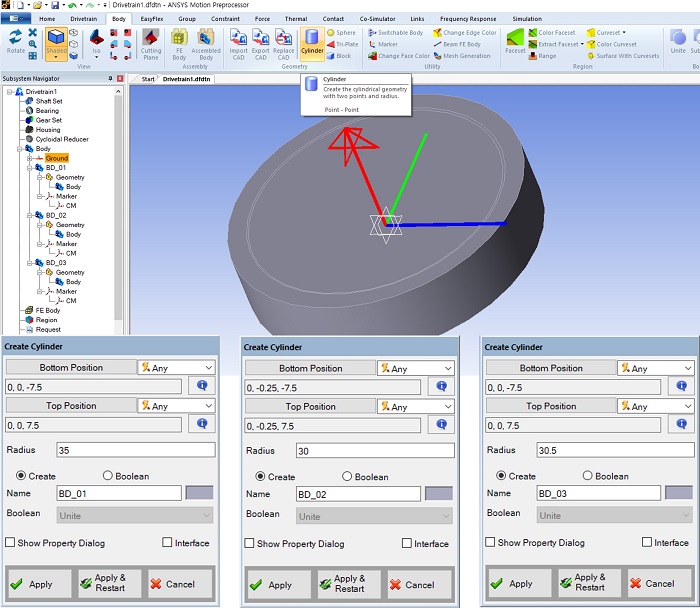Open color swatch beside BD_02 name
This screenshot has width=700, height=608.
pos(439,494)
